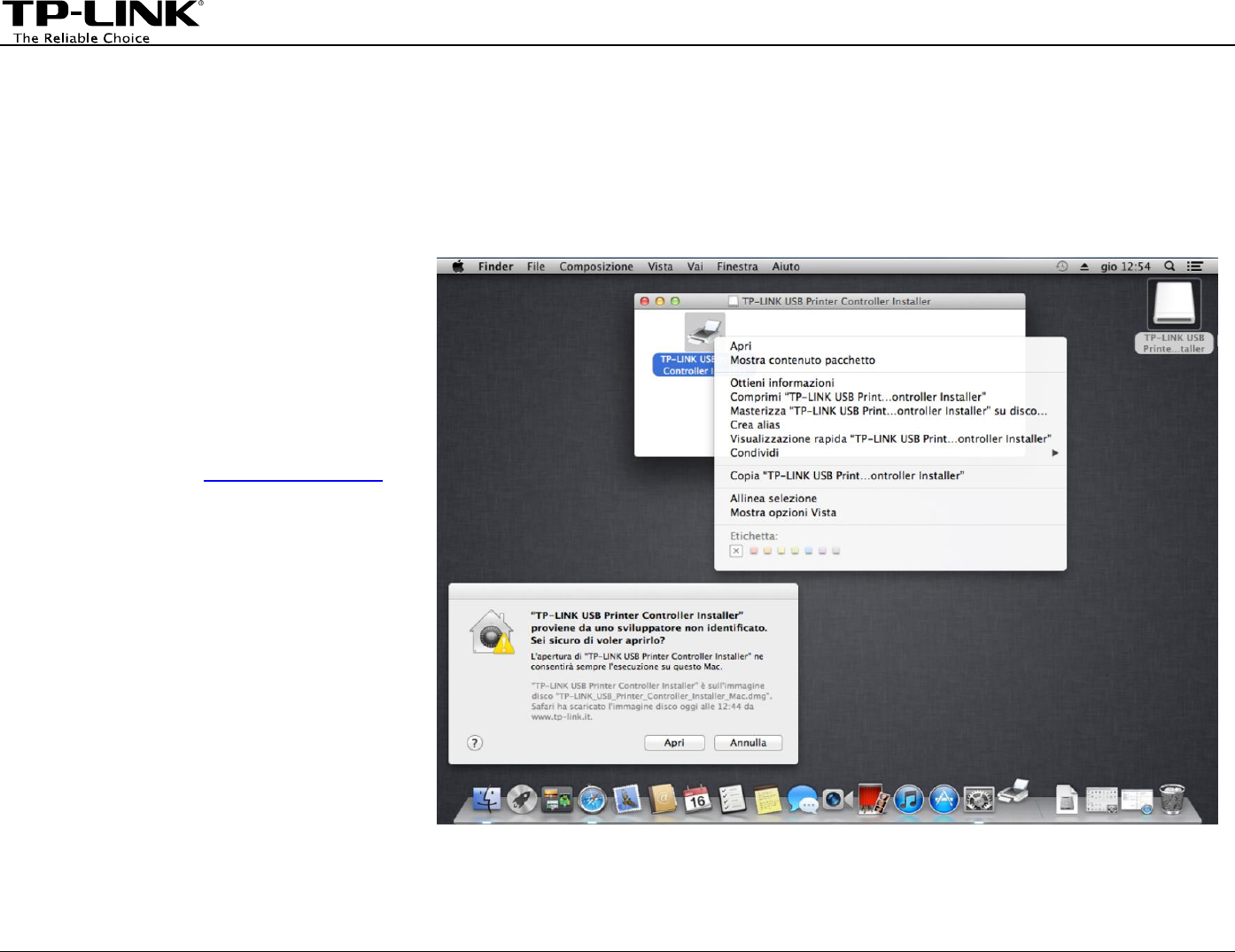
Task: Apply the gray label swatch
Action: (836, 551)
